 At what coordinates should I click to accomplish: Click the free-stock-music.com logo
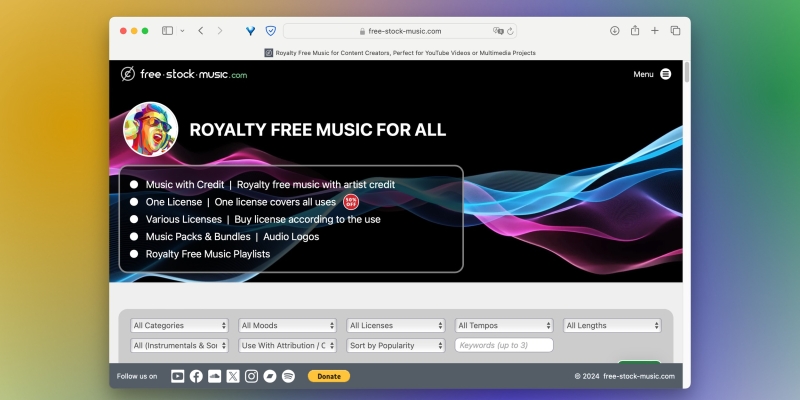pos(183,74)
